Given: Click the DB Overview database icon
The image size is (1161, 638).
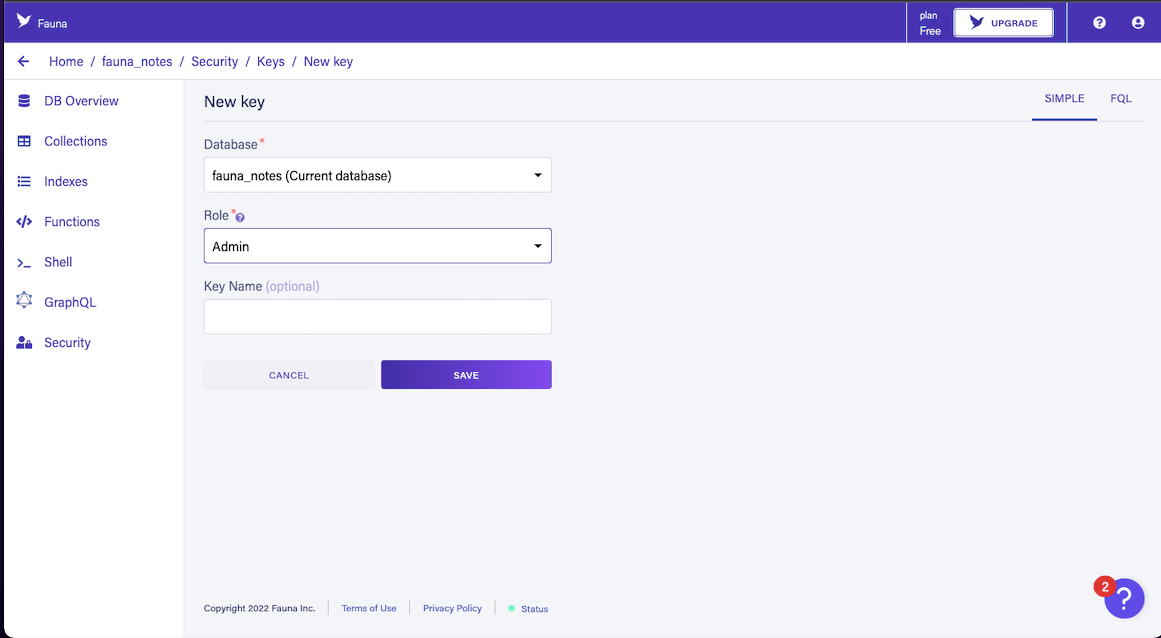Looking at the screenshot, I should point(24,101).
